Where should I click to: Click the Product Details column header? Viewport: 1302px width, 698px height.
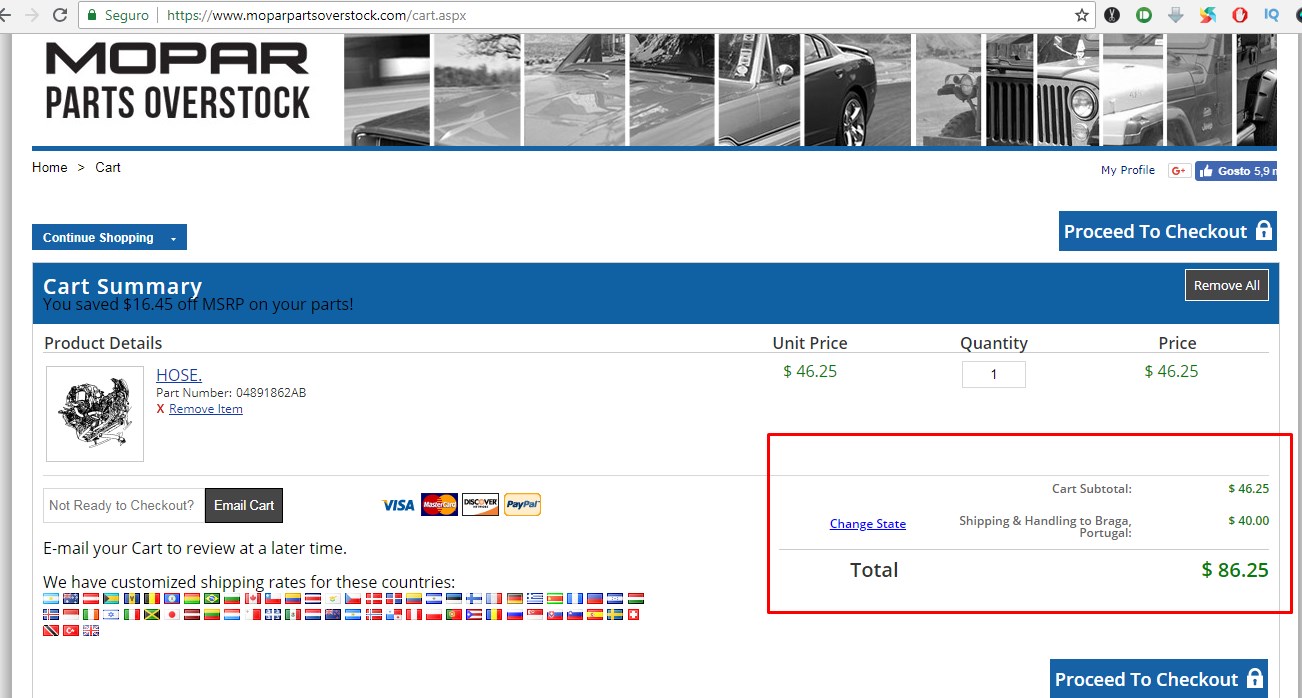103,343
